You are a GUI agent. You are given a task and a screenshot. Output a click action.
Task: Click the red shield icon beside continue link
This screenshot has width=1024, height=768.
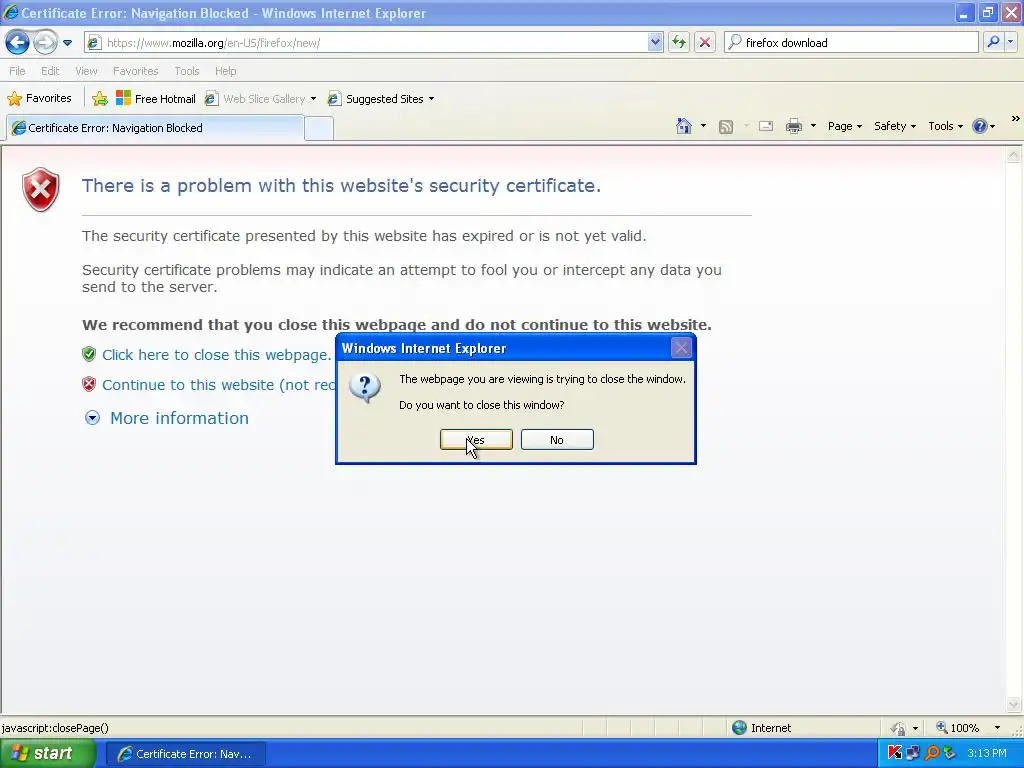89,384
